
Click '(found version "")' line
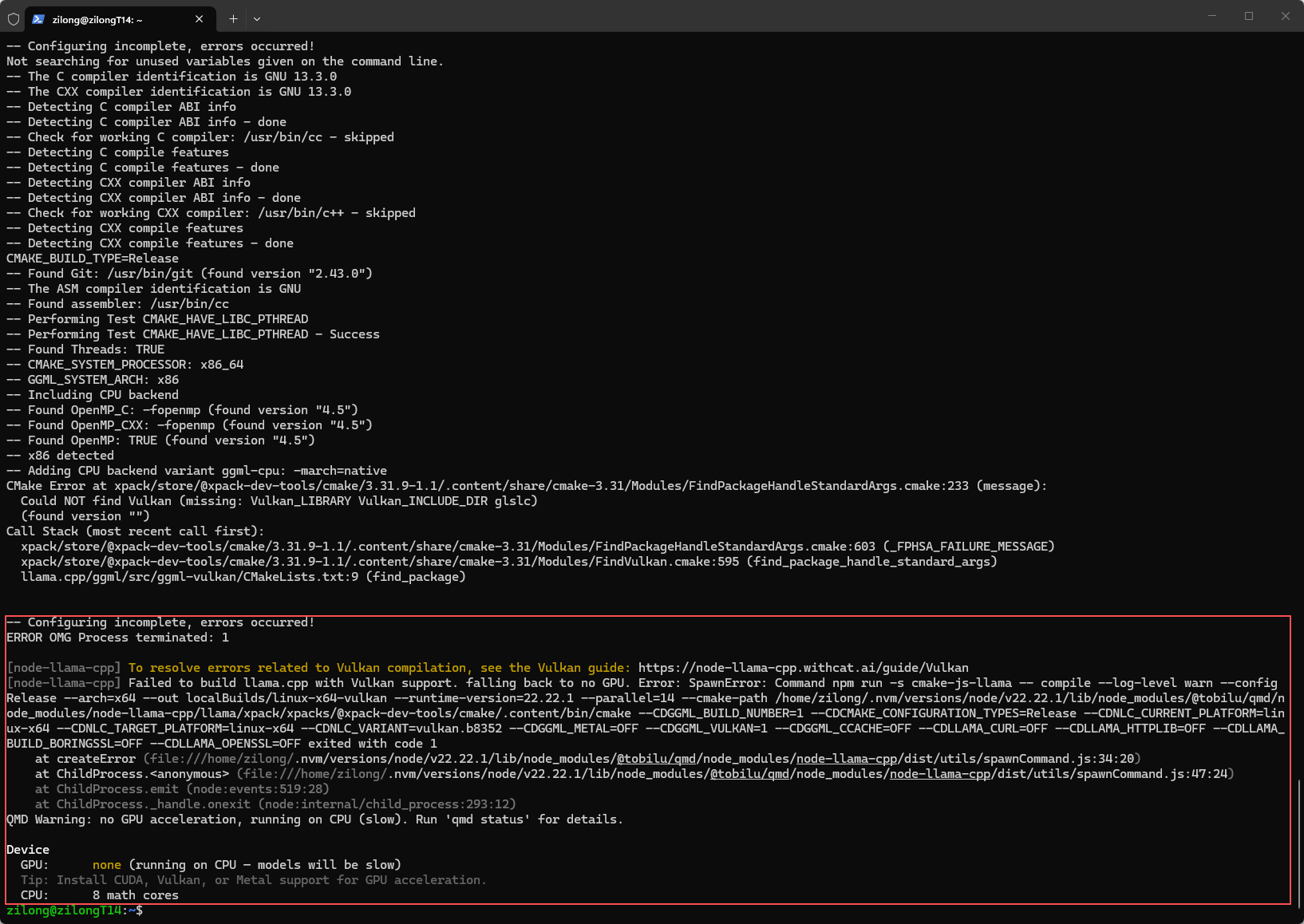pyautogui.click(x=85, y=516)
